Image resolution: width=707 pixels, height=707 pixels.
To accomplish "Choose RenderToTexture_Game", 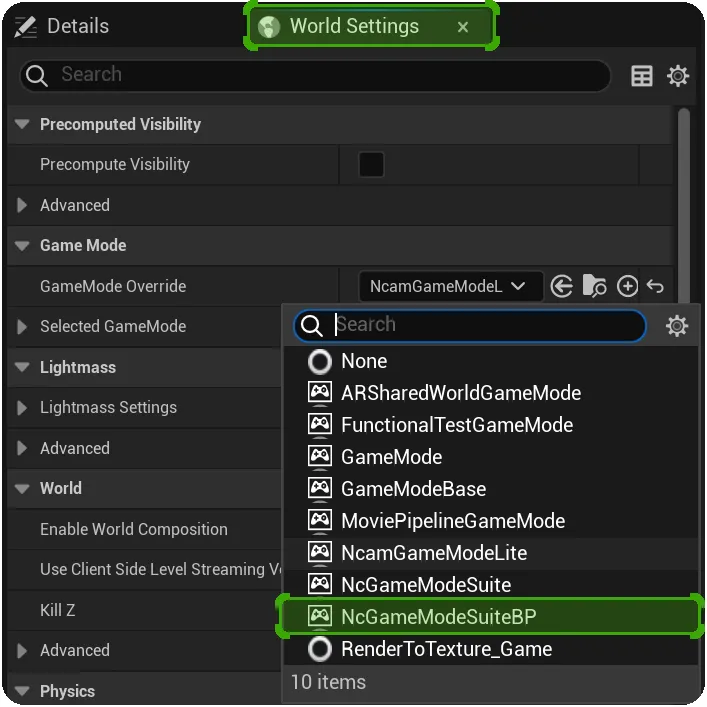I will click(491, 649).
